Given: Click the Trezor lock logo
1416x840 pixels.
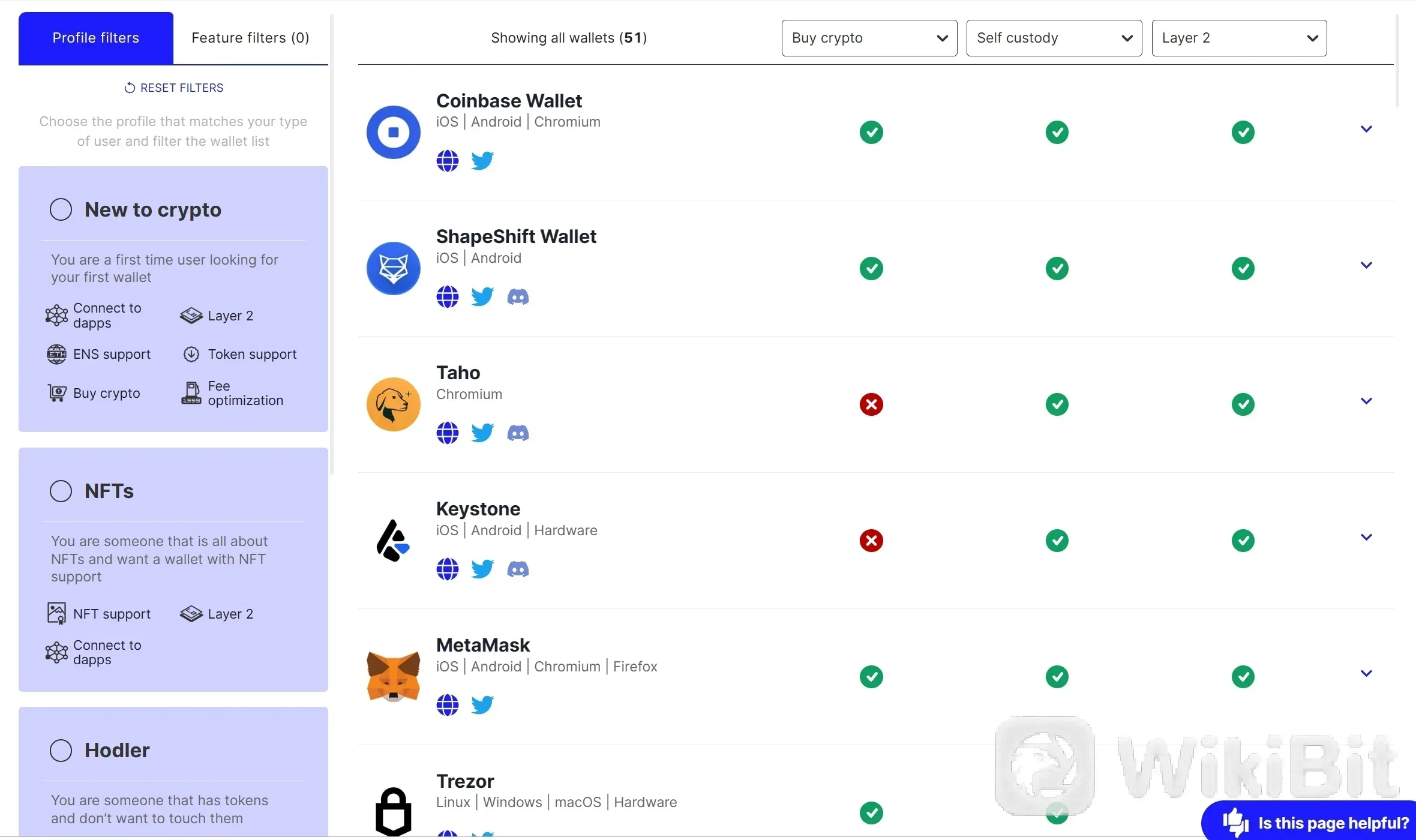Looking at the screenshot, I should pos(394,812).
